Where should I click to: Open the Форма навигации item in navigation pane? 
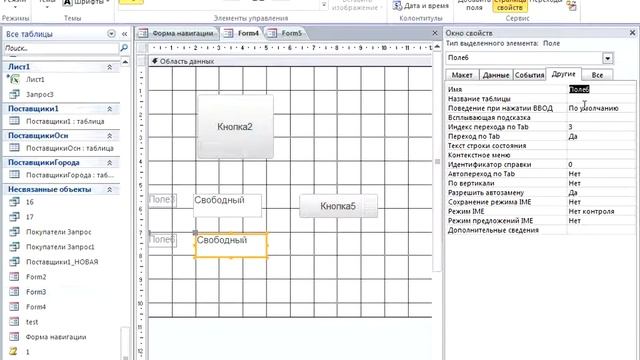click(x=56, y=337)
